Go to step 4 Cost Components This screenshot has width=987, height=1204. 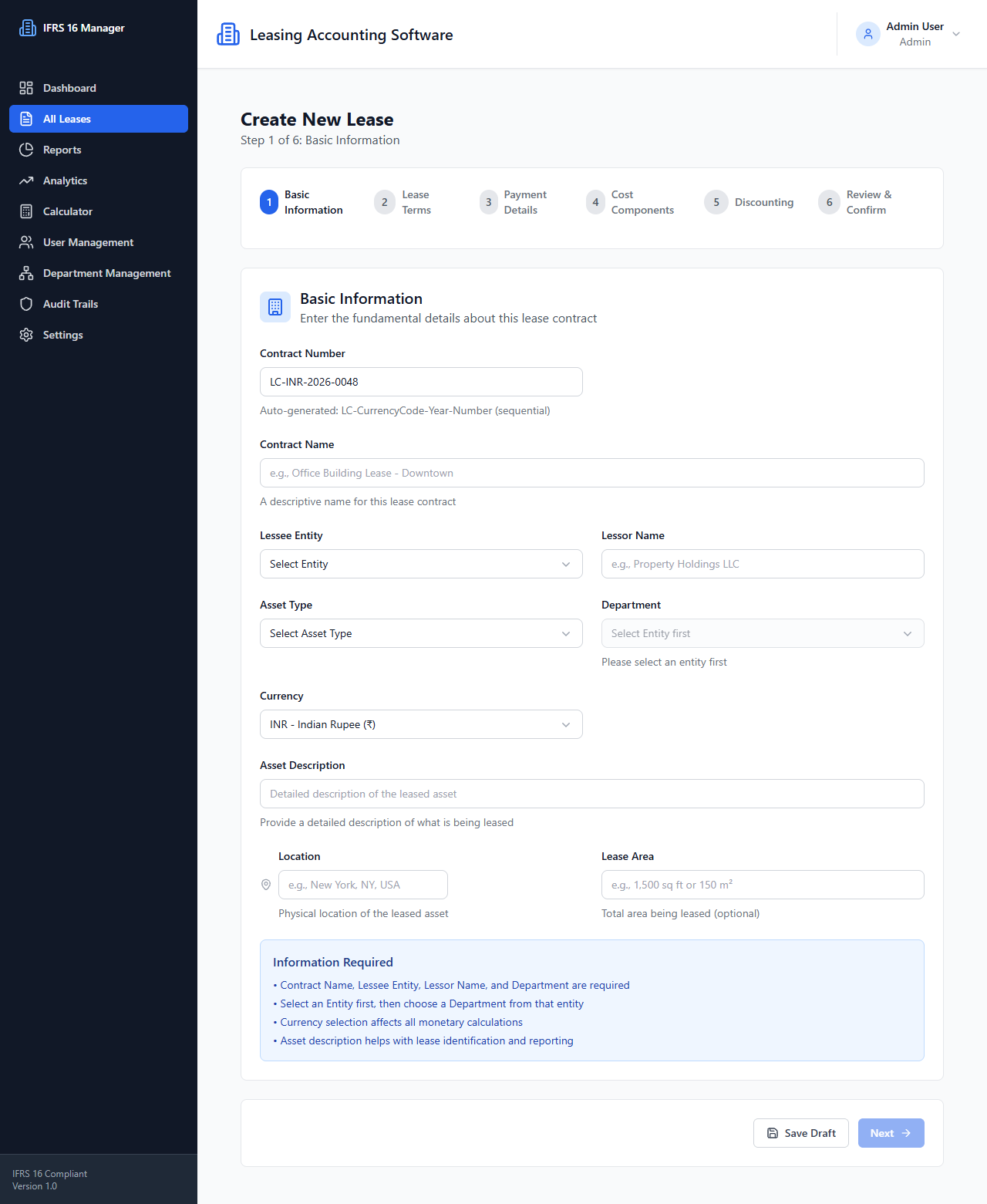pyautogui.click(x=629, y=202)
